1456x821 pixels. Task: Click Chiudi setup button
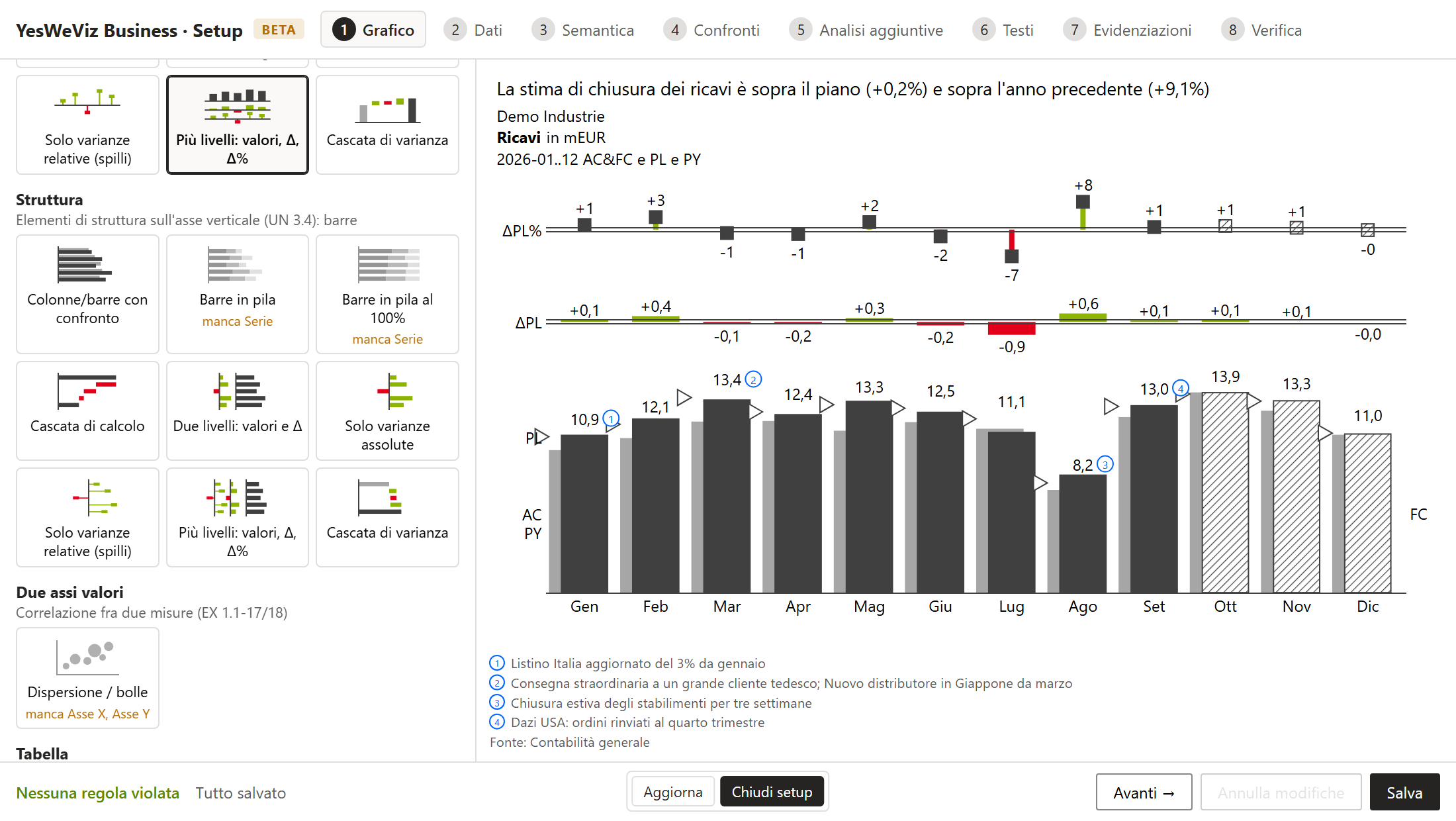coord(772,792)
